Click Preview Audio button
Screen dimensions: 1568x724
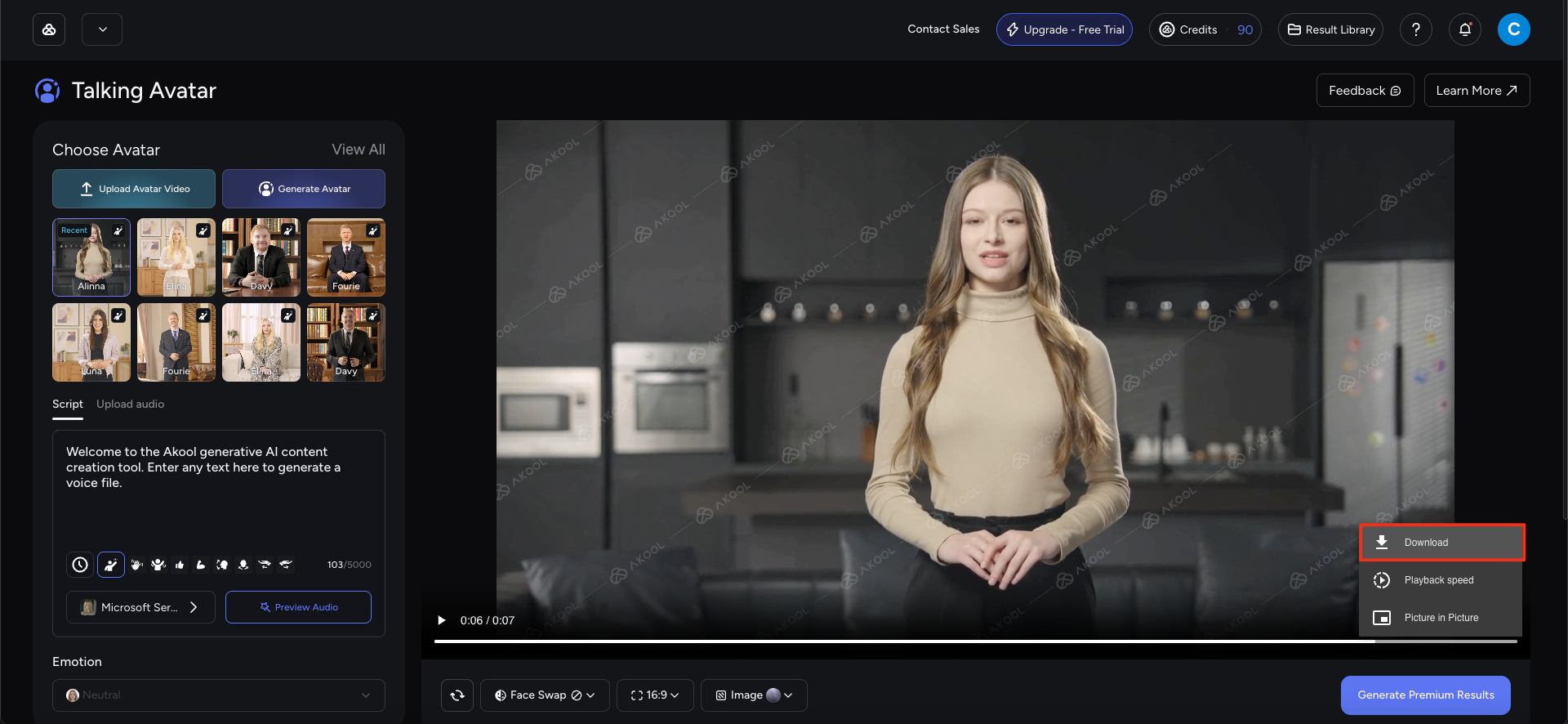[x=298, y=607]
